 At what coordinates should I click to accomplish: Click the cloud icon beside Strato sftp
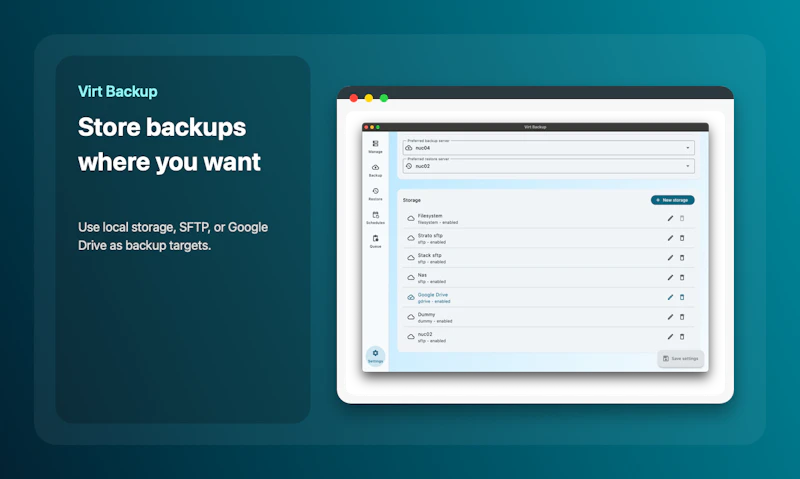[411, 238]
